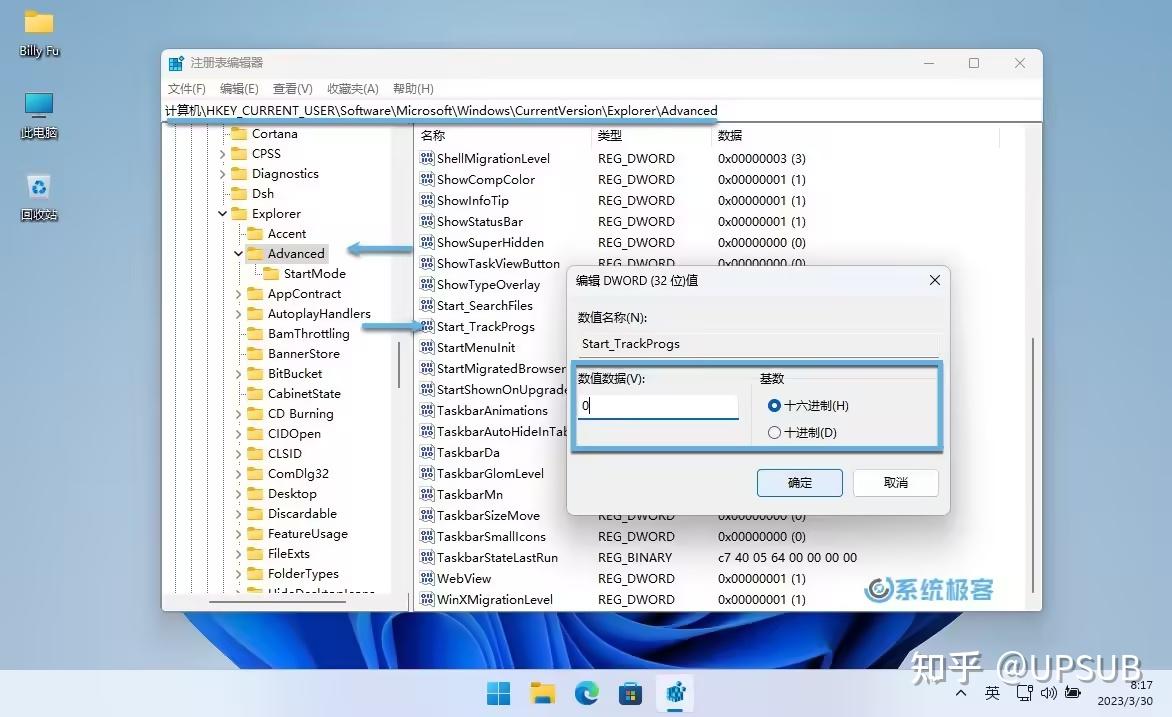This screenshot has width=1172, height=717.
Task: Click the WebView value icon
Action: point(427,578)
